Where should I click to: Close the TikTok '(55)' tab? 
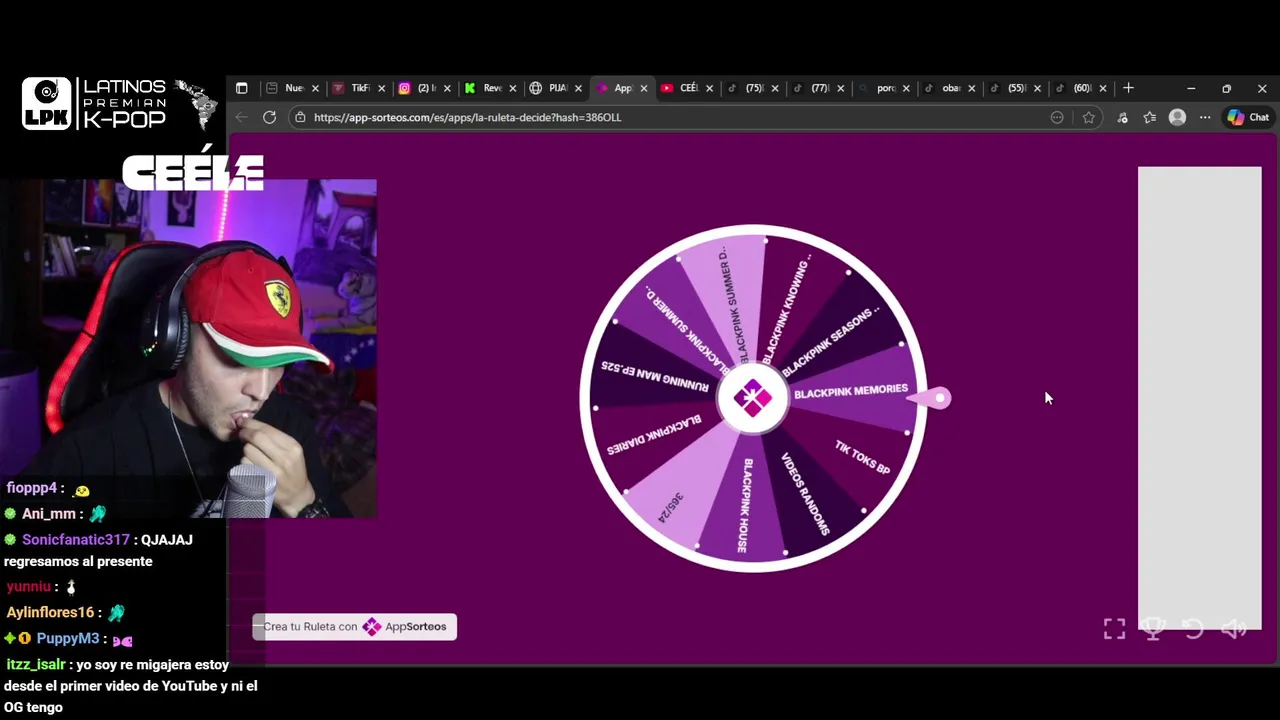1037,88
